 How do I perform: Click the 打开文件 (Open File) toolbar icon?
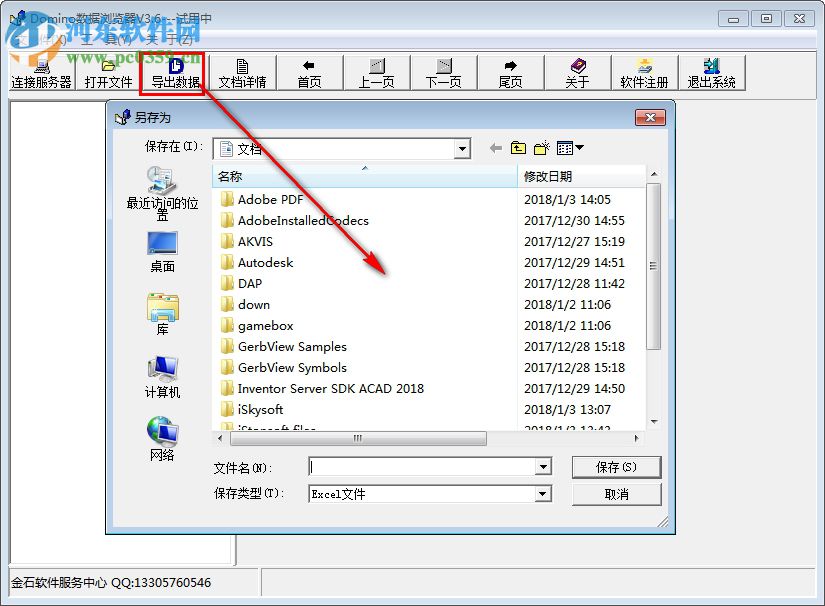click(110, 72)
